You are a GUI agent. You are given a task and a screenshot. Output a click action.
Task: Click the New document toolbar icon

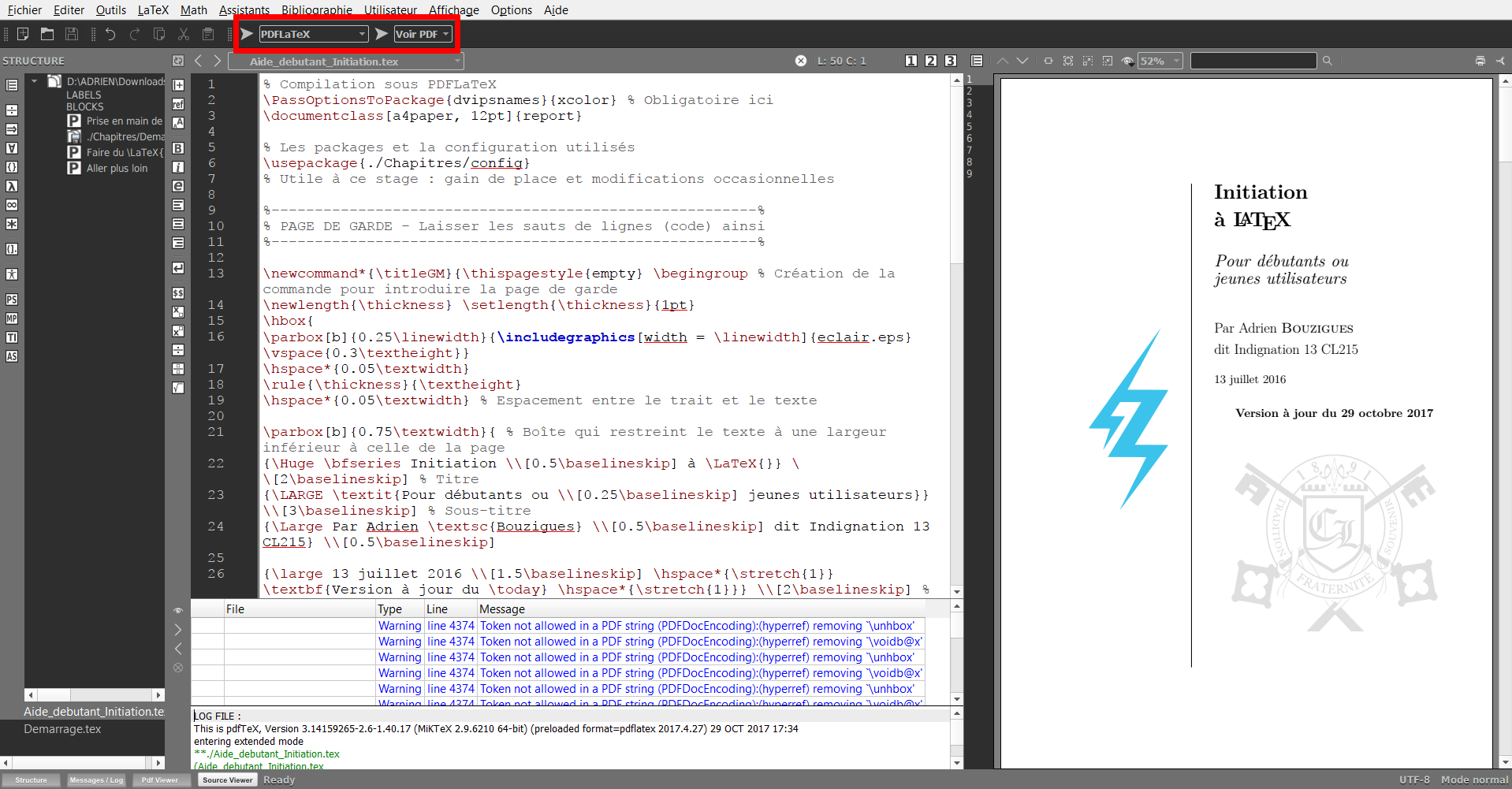(x=23, y=34)
